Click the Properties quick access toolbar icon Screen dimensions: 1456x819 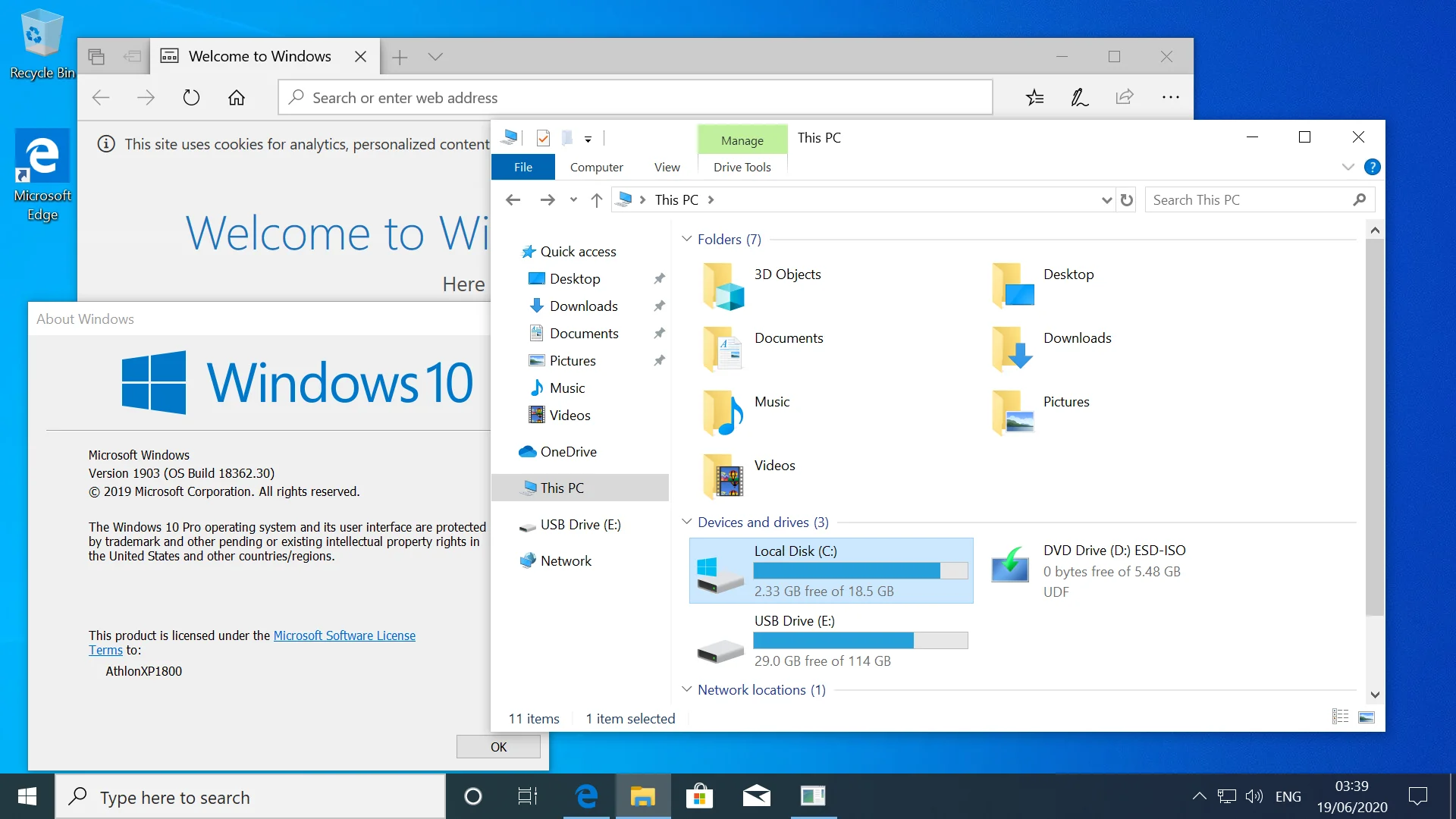[x=543, y=138]
